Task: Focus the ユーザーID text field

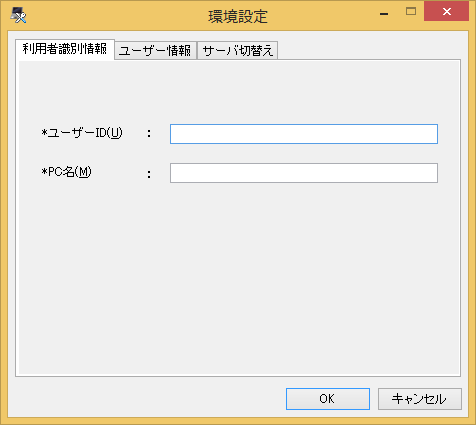Action: pos(304,134)
